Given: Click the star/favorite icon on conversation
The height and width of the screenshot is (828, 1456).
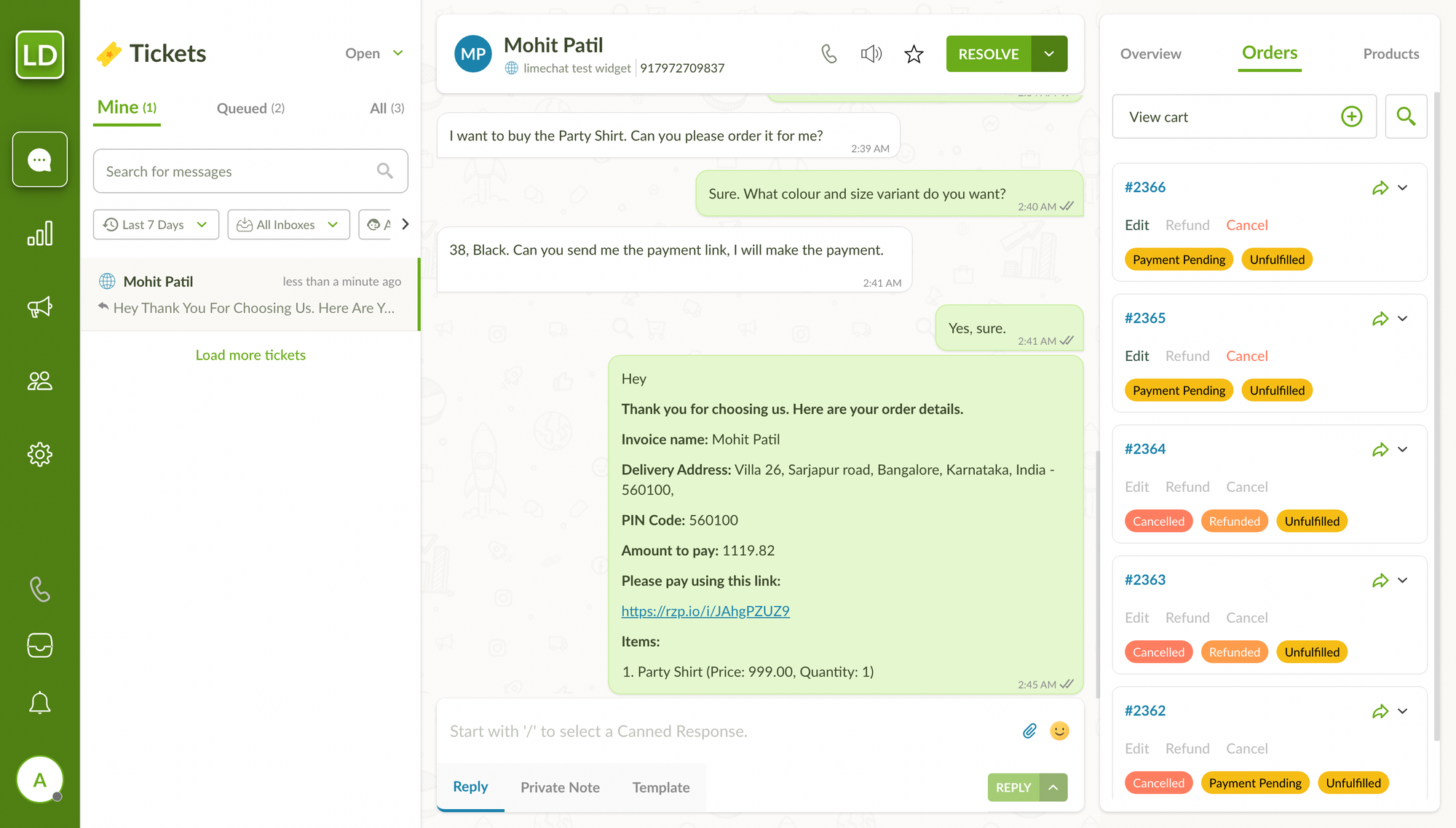Looking at the screenshot, I should (x=912, y=54).
